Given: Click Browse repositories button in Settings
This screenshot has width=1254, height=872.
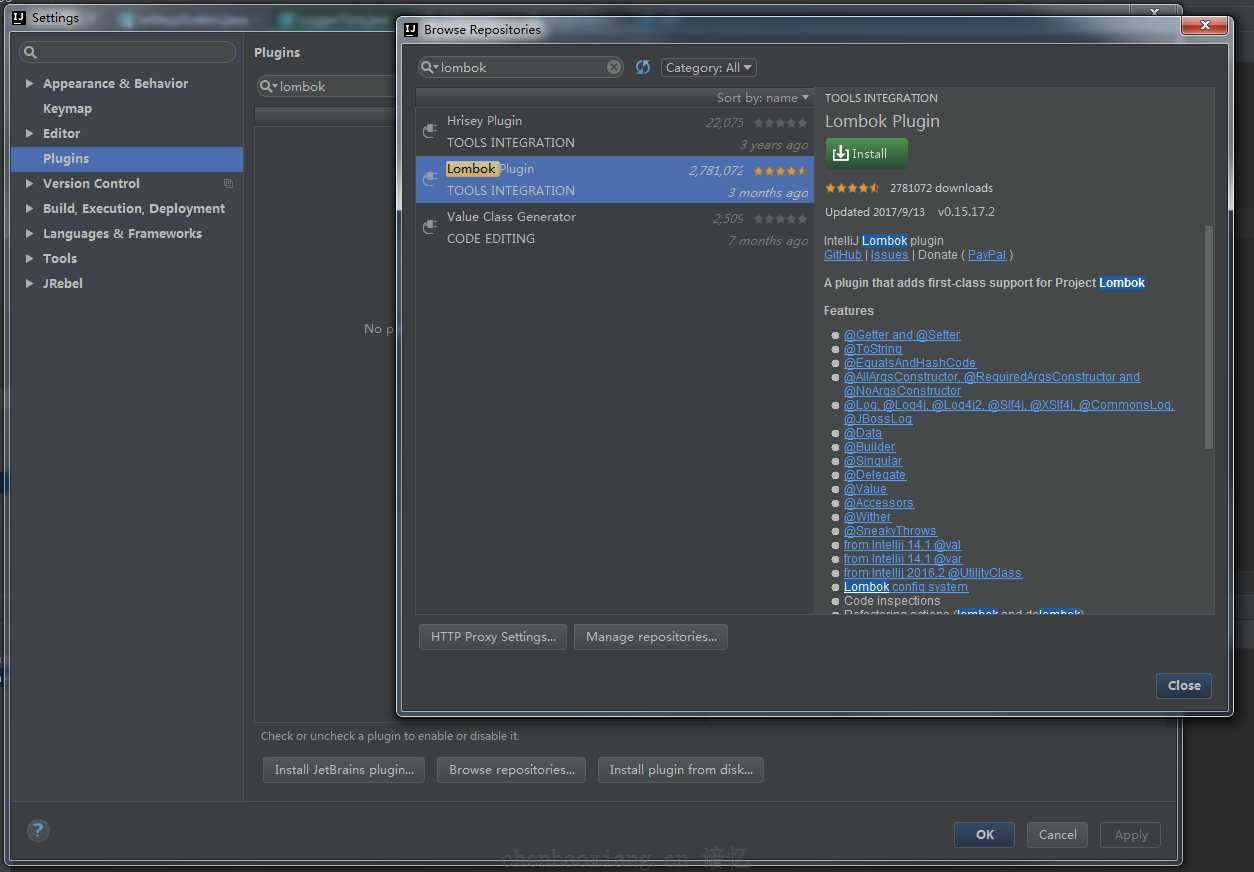Looking at the screenshot, I should click(x=512, y=770).
